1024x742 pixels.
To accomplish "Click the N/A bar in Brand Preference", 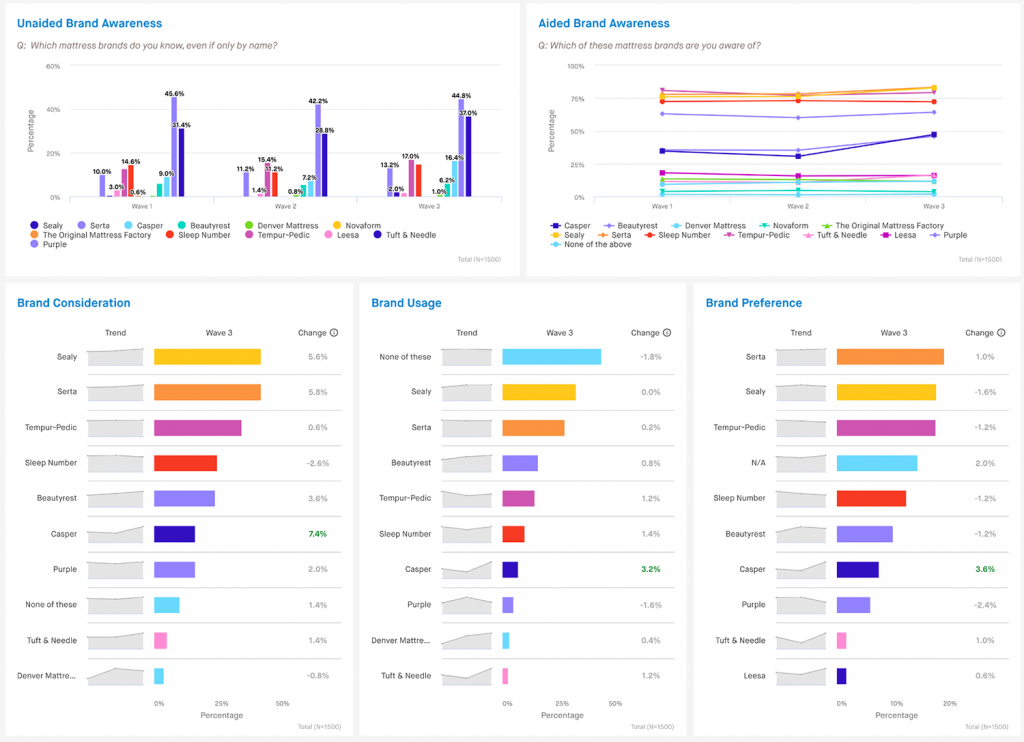I will 876,463.
